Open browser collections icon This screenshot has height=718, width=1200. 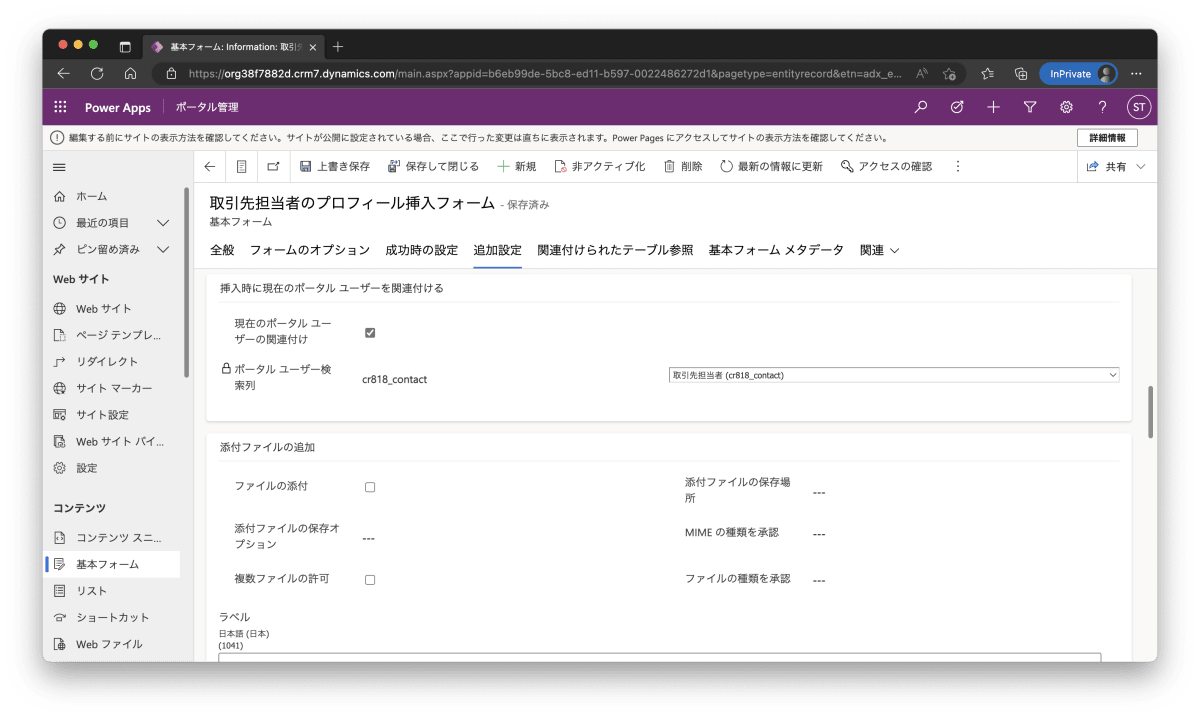pyautogui.click(x=1021, y=73)
